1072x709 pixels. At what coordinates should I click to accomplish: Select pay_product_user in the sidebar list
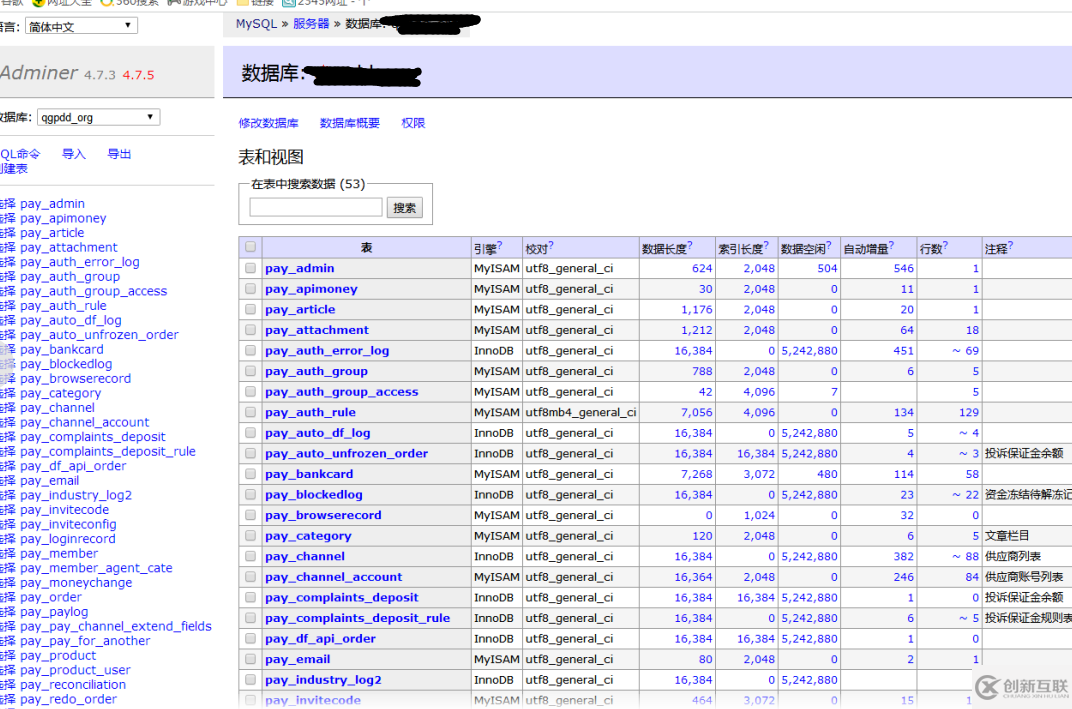point(75,670)
